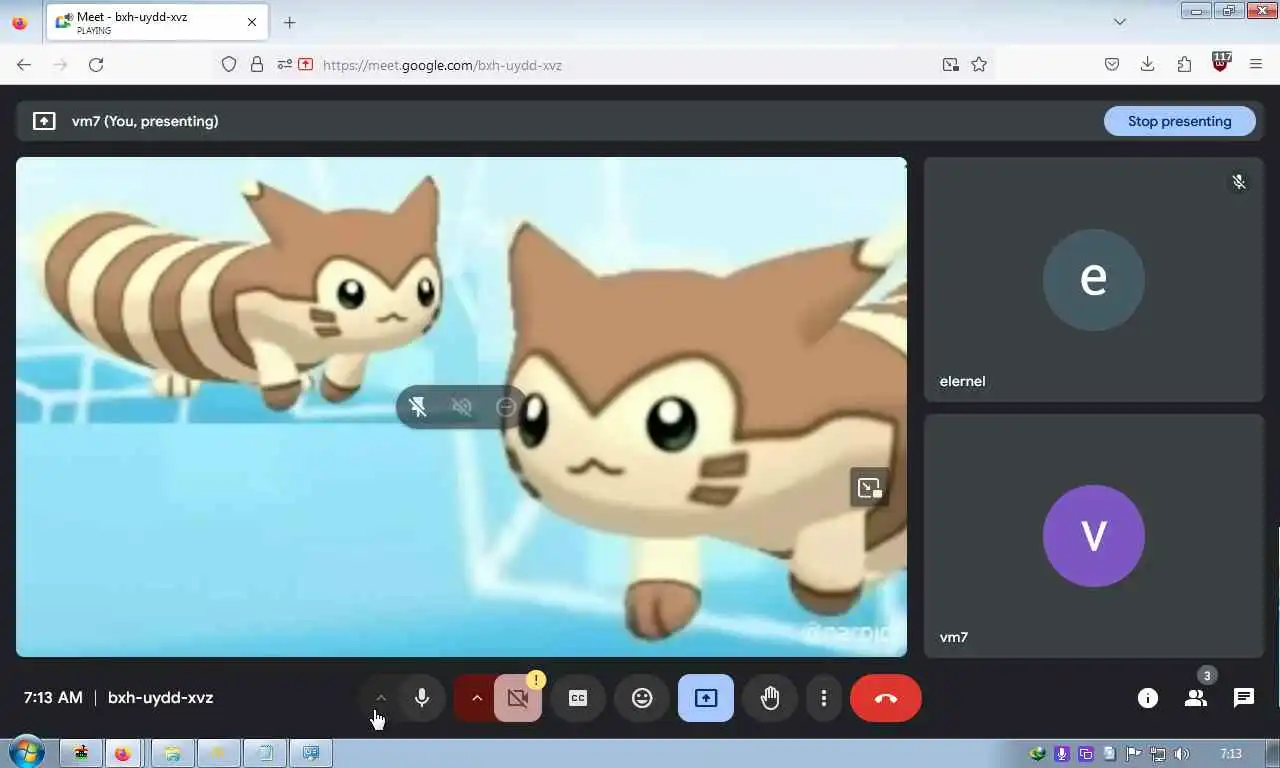Click the uBlock Origin extension icon

click(x=1220, y=63)
